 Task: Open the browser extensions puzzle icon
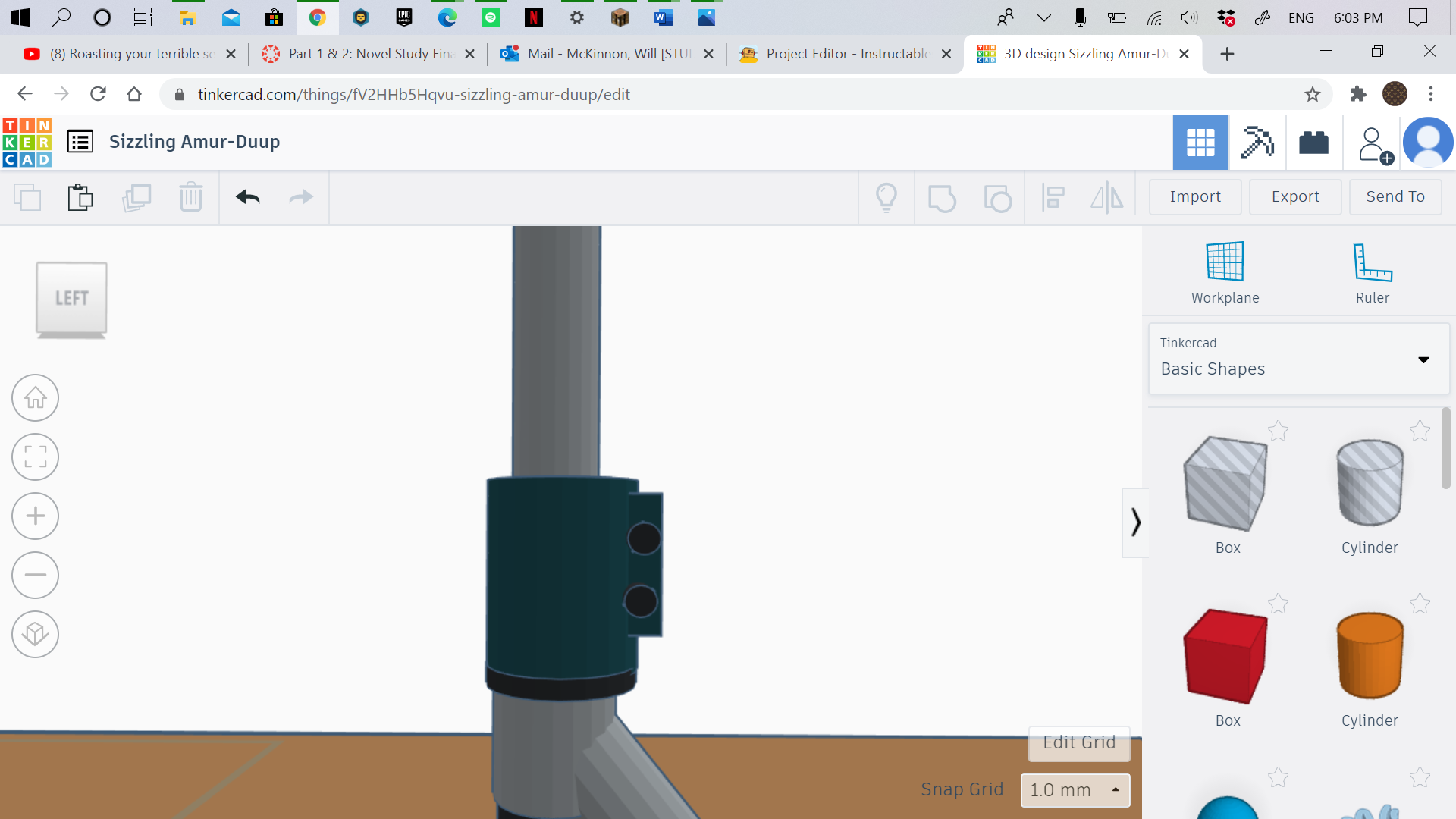pos(1357,94)
